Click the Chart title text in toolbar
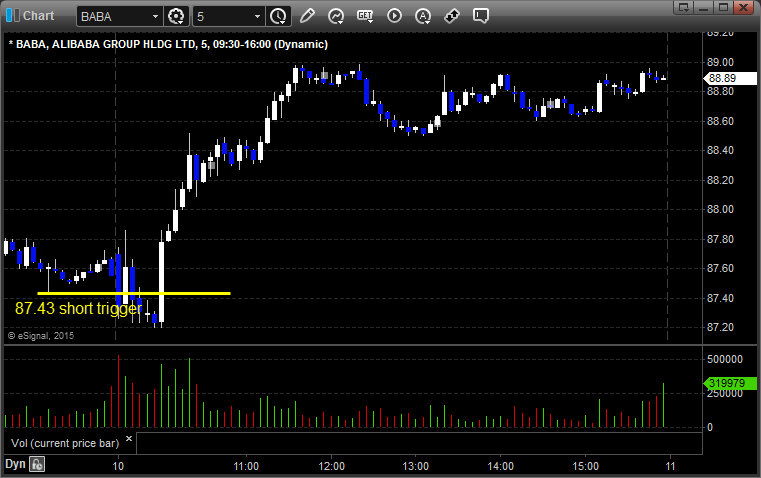This screenshot has height=478, width=761. (x=38, y=16)
